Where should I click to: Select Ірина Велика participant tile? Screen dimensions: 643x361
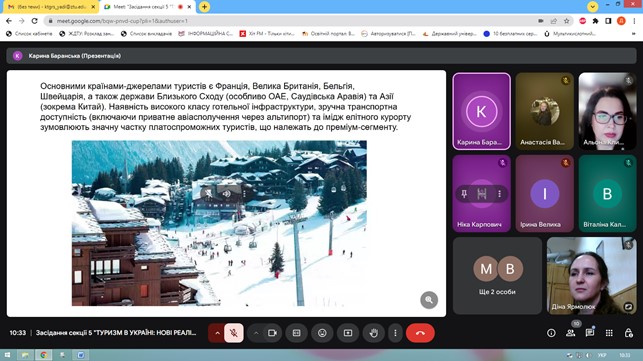[x=545, y=194]
